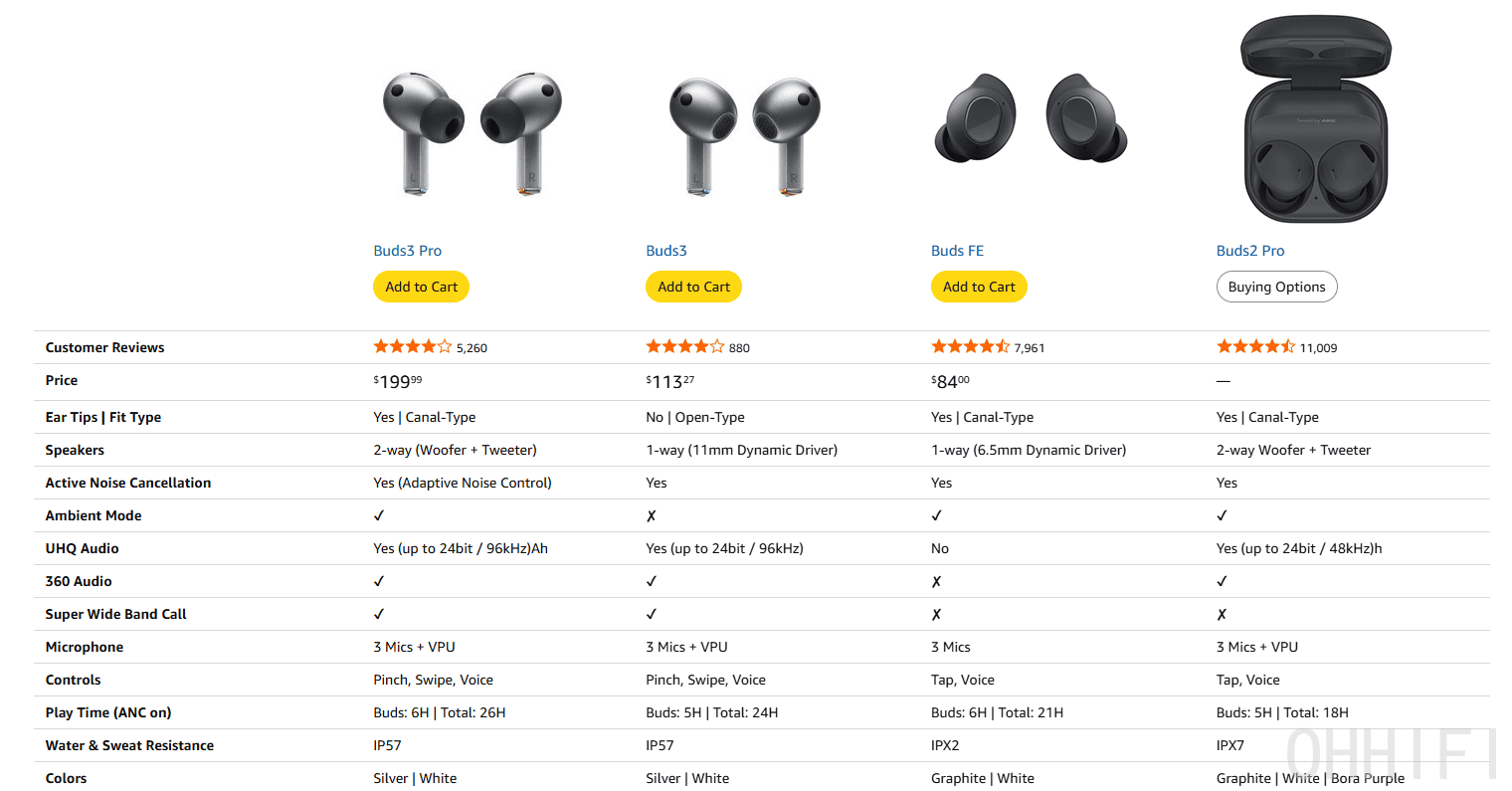Open the Buds FE product link
Image resolution: width=1512 pixels, height=791 pixels.
click(x=957, y=251)
